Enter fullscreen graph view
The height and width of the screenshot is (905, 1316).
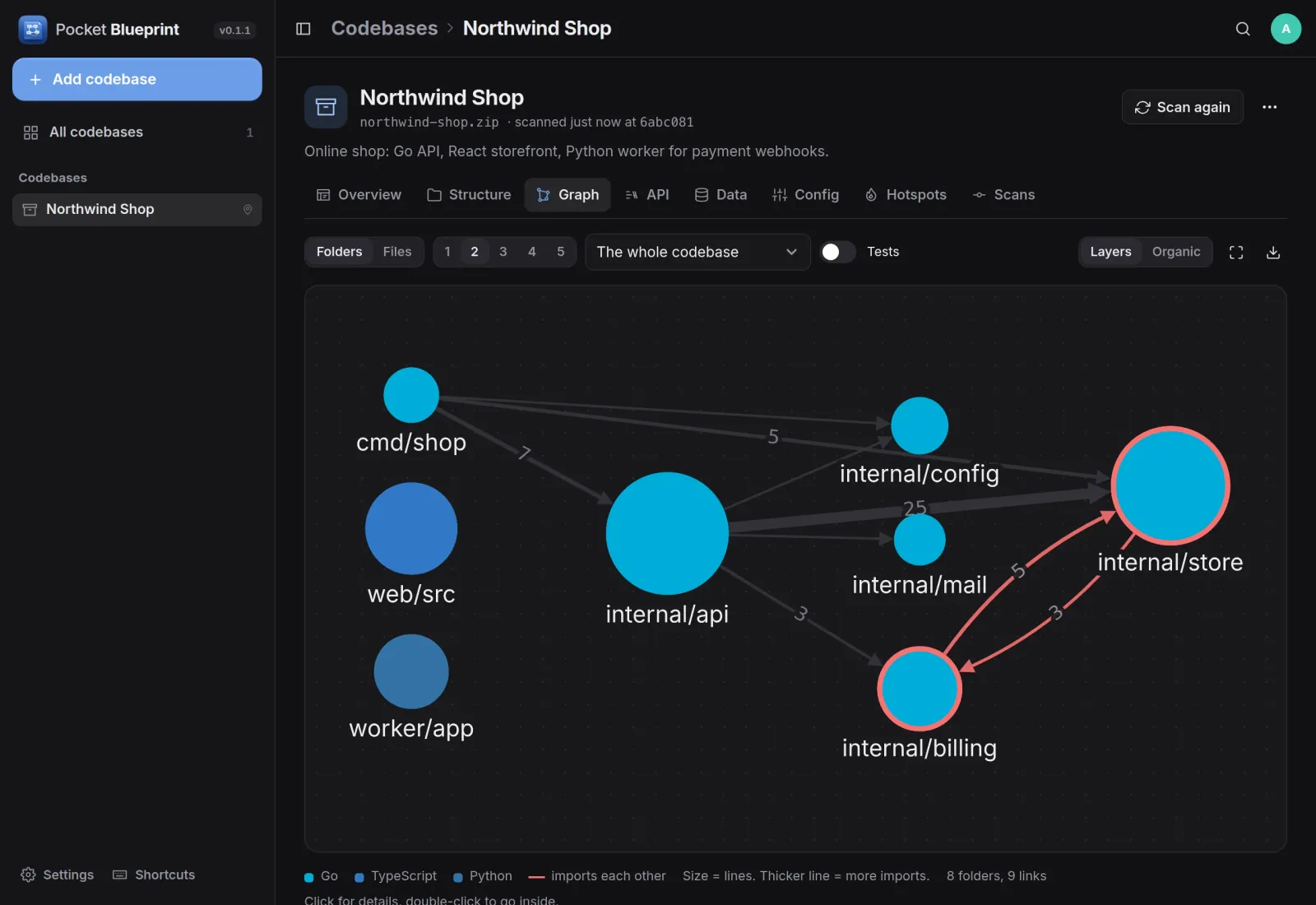[1236, 253]
